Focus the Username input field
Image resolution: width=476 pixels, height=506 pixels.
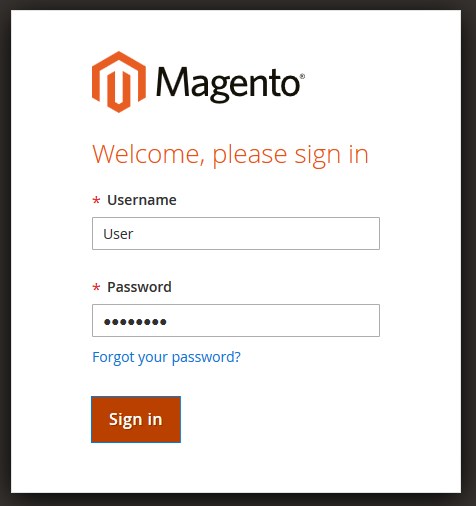236,233
